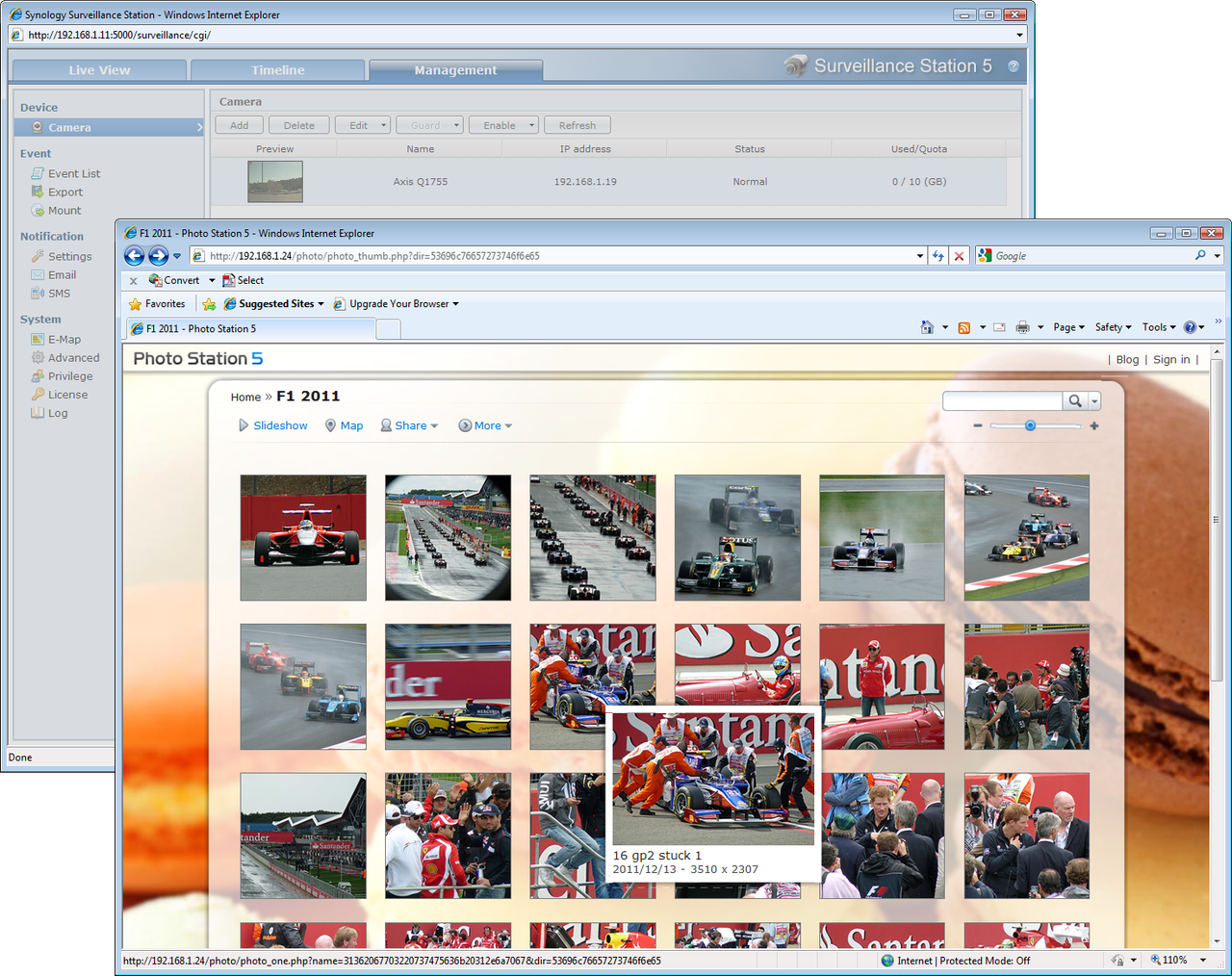Open Surveillance Station help icon
Screen dimensions: 1232x976
1014,66
